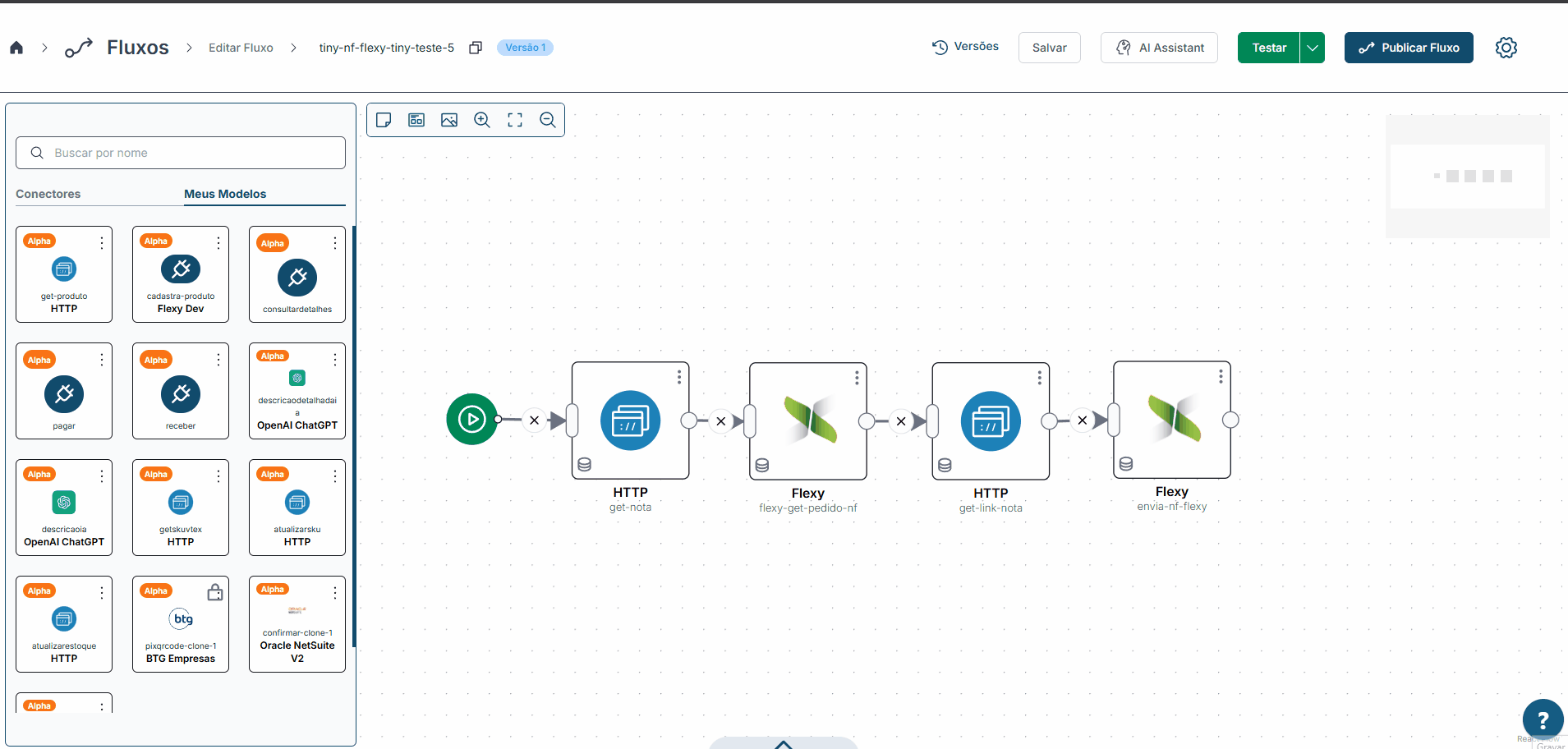This screenshot has height=749, width=1568.
Task: Click Publicar Fluxo button
Action: click(1409, 48)
